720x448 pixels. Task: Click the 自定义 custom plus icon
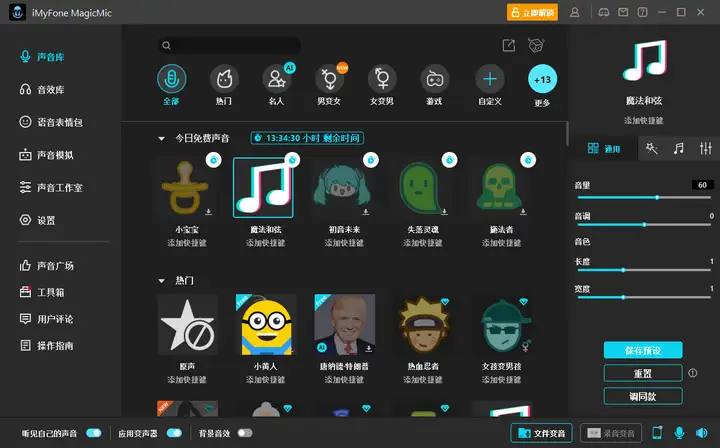click(490, 79)
